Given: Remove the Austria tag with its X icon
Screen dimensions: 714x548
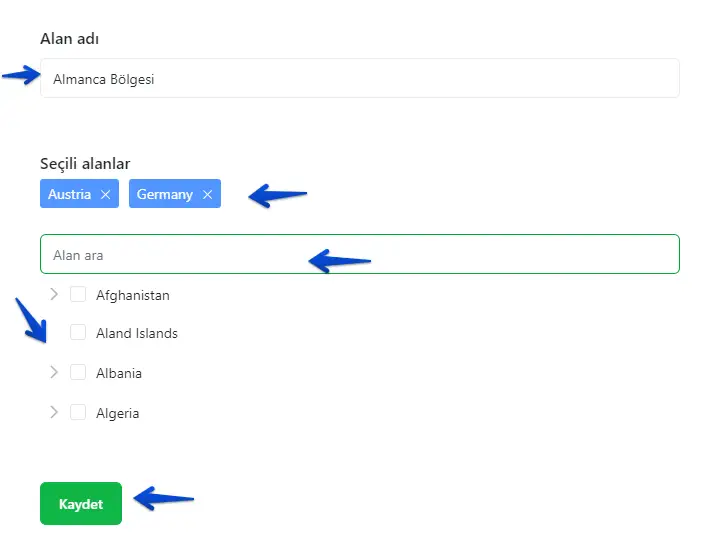Looking at the screenshot, I should [x=105, y=194].
